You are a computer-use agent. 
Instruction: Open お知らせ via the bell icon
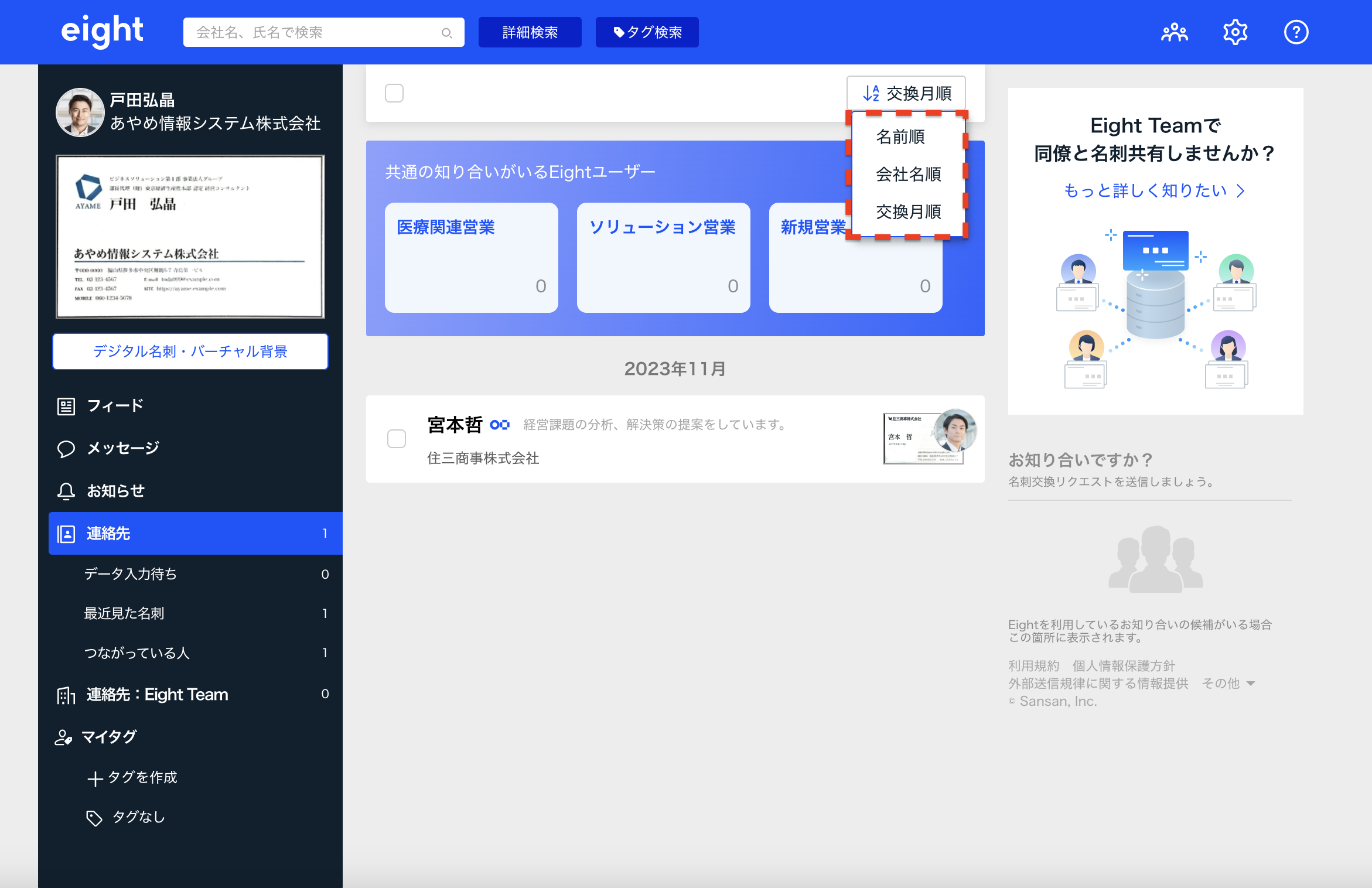click(66, 491)
